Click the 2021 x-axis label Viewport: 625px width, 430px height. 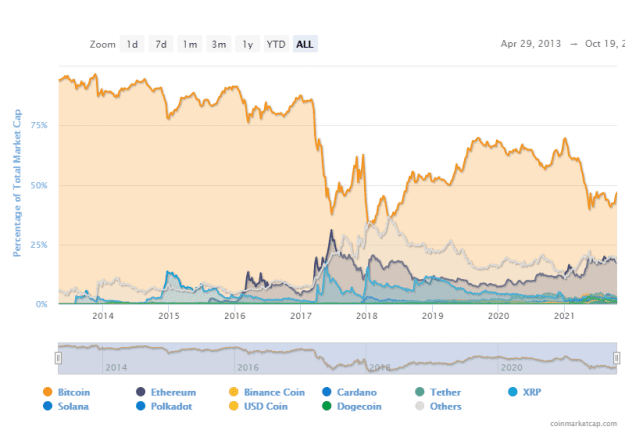coord(564,316)
